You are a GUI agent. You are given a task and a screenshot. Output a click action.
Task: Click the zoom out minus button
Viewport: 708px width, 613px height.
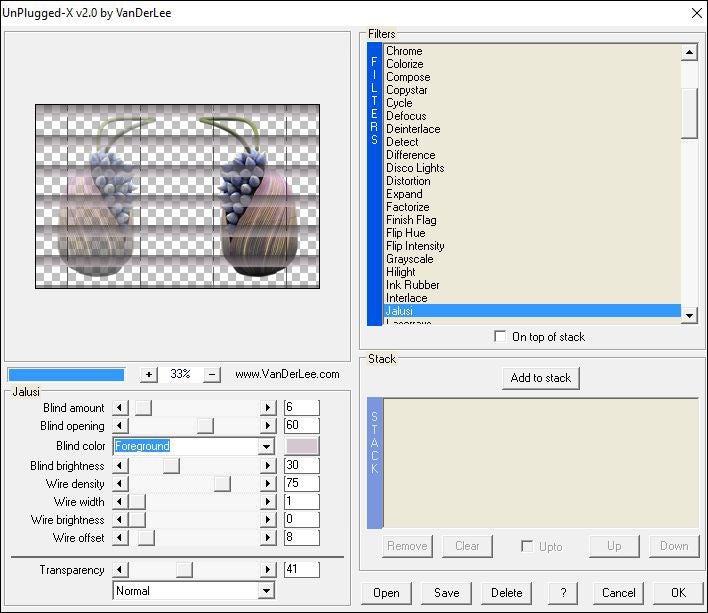click(212, 374)
